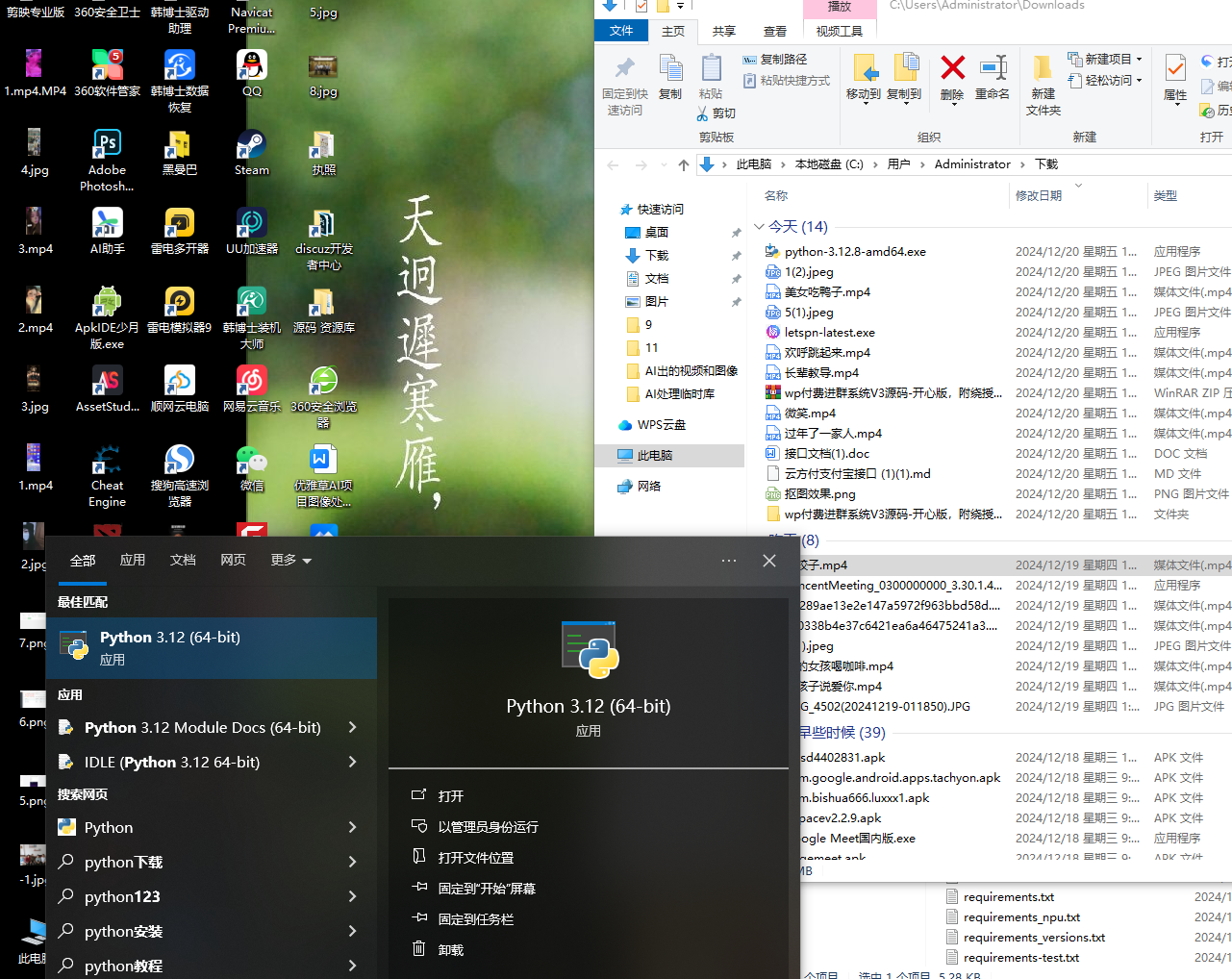Open 微信 desktop icon

coord(252,467)
